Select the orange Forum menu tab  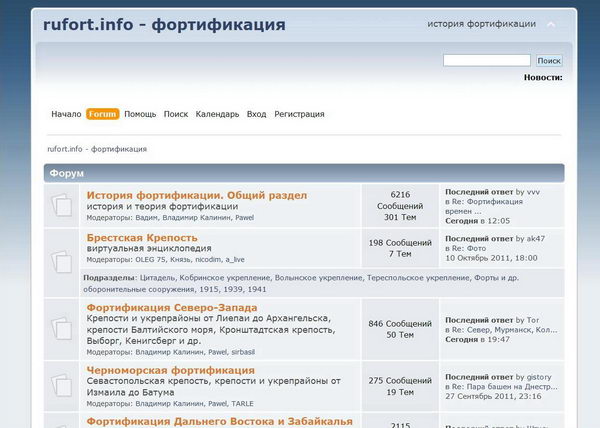point(103,114)
